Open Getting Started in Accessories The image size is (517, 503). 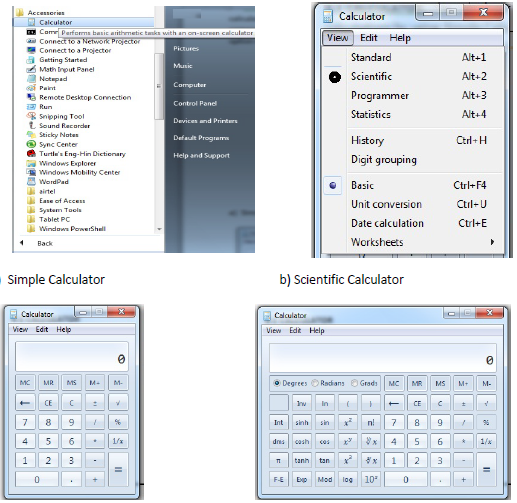coord(57,60)
